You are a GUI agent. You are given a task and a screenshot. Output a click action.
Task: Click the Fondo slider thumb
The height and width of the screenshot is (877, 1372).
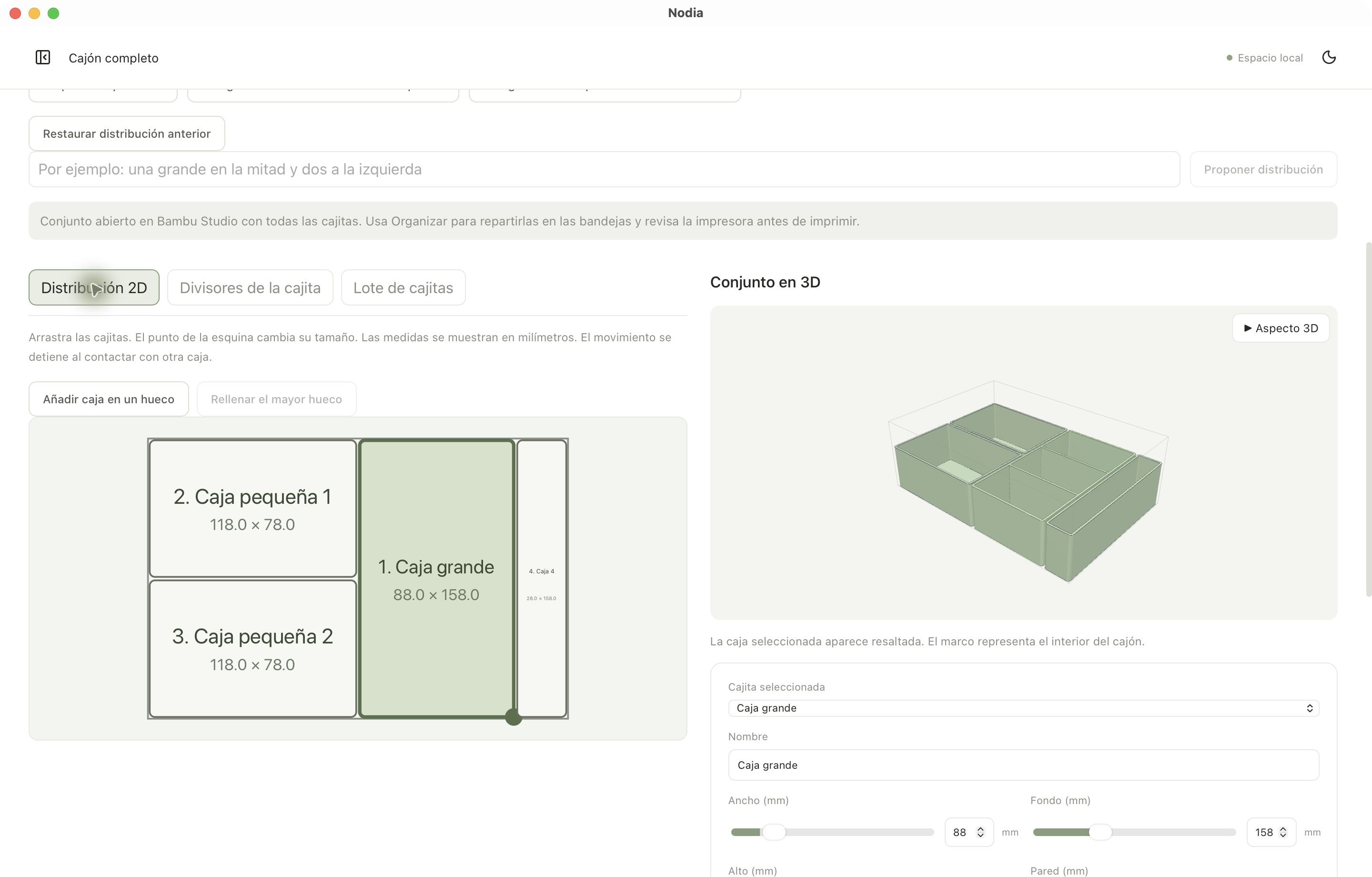(x=1100, y=832)
